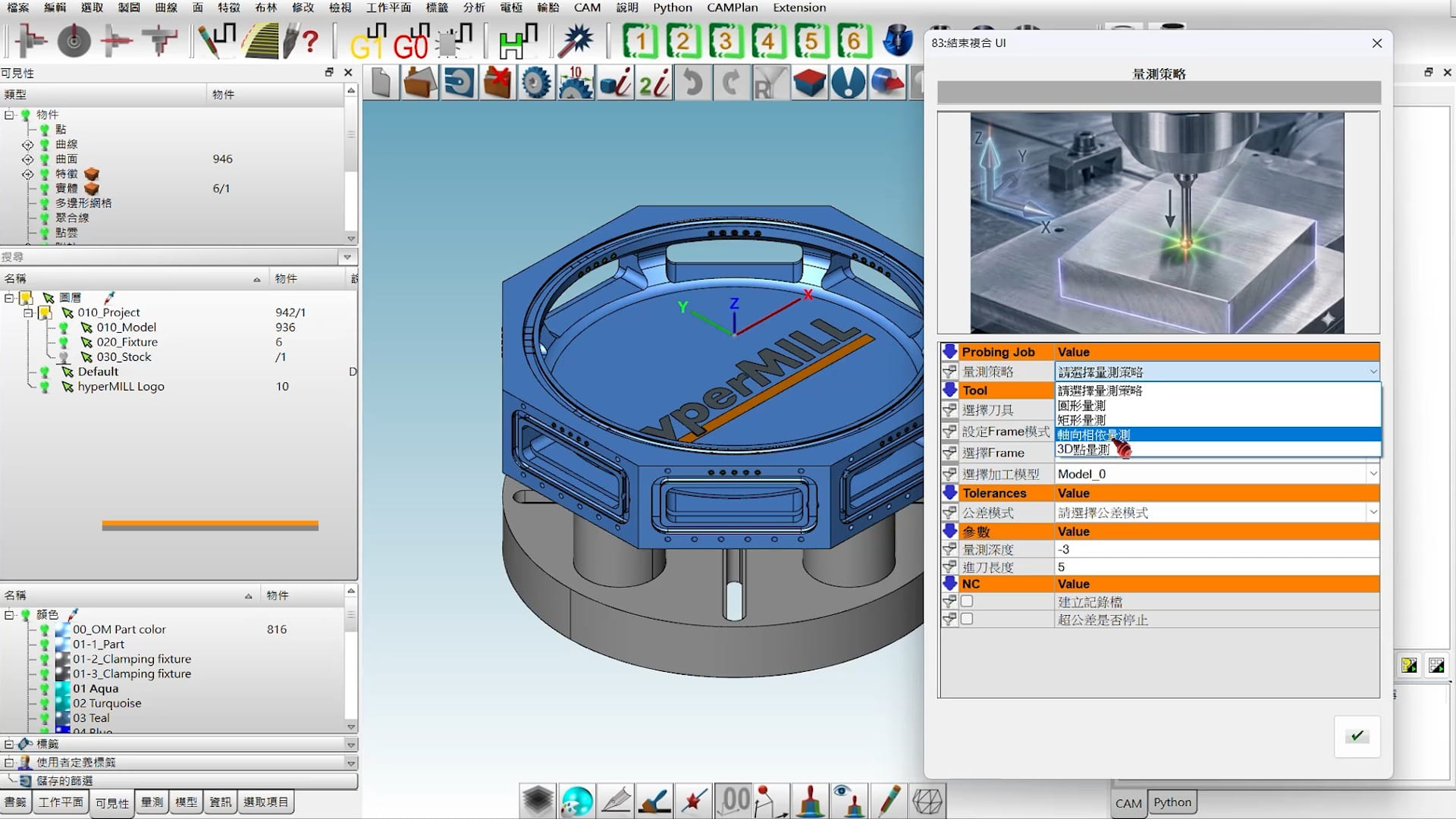Image resolution: width=1456 pixels, height=819 pixels.
Task: Open the CAM menu
Action: point(587,8)
